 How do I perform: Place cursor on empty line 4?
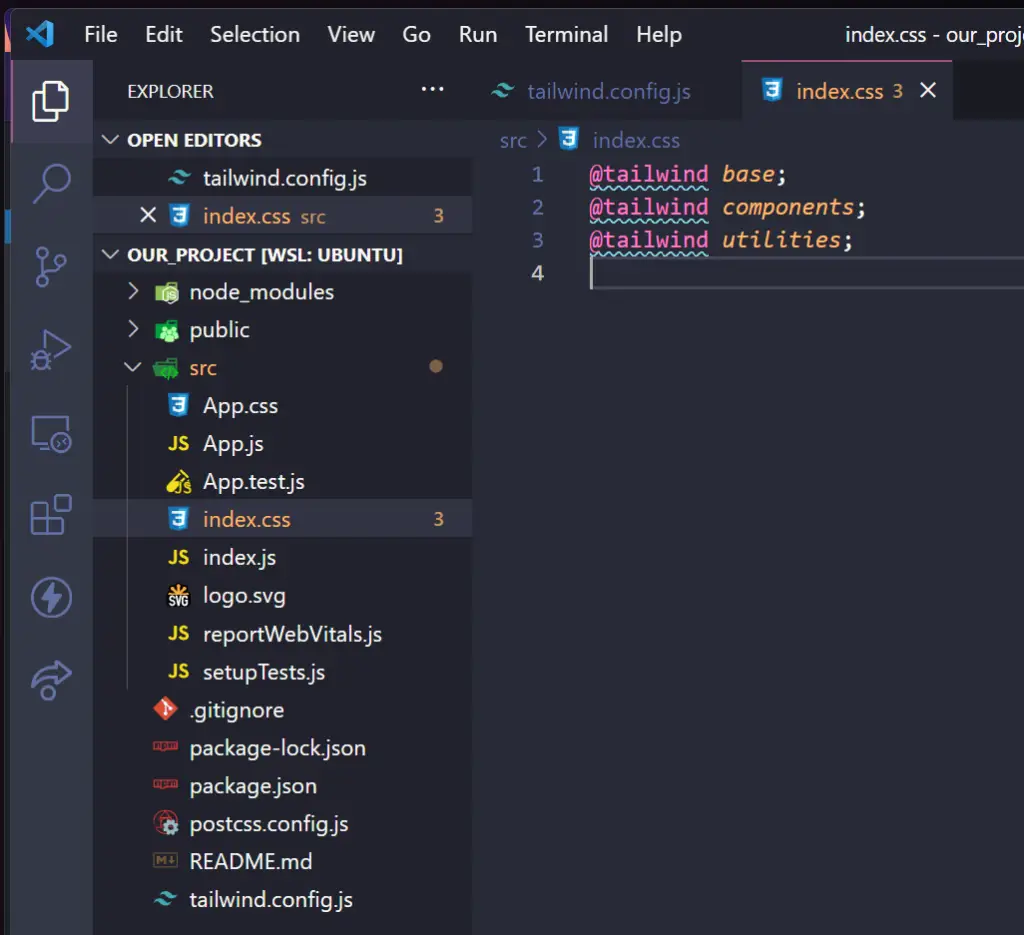pyautogui.click(x=807, y=273)
